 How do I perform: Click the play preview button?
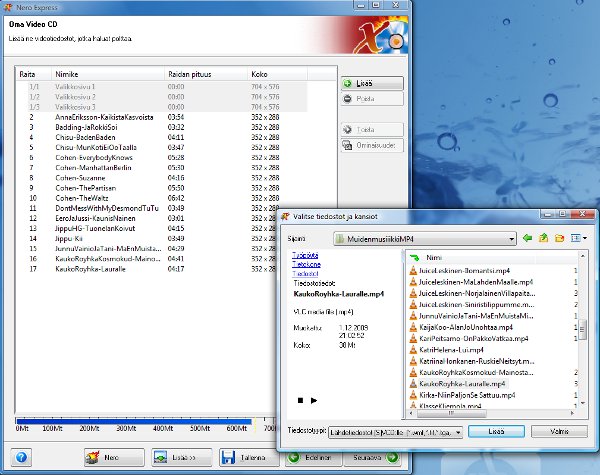pos(314,400)
